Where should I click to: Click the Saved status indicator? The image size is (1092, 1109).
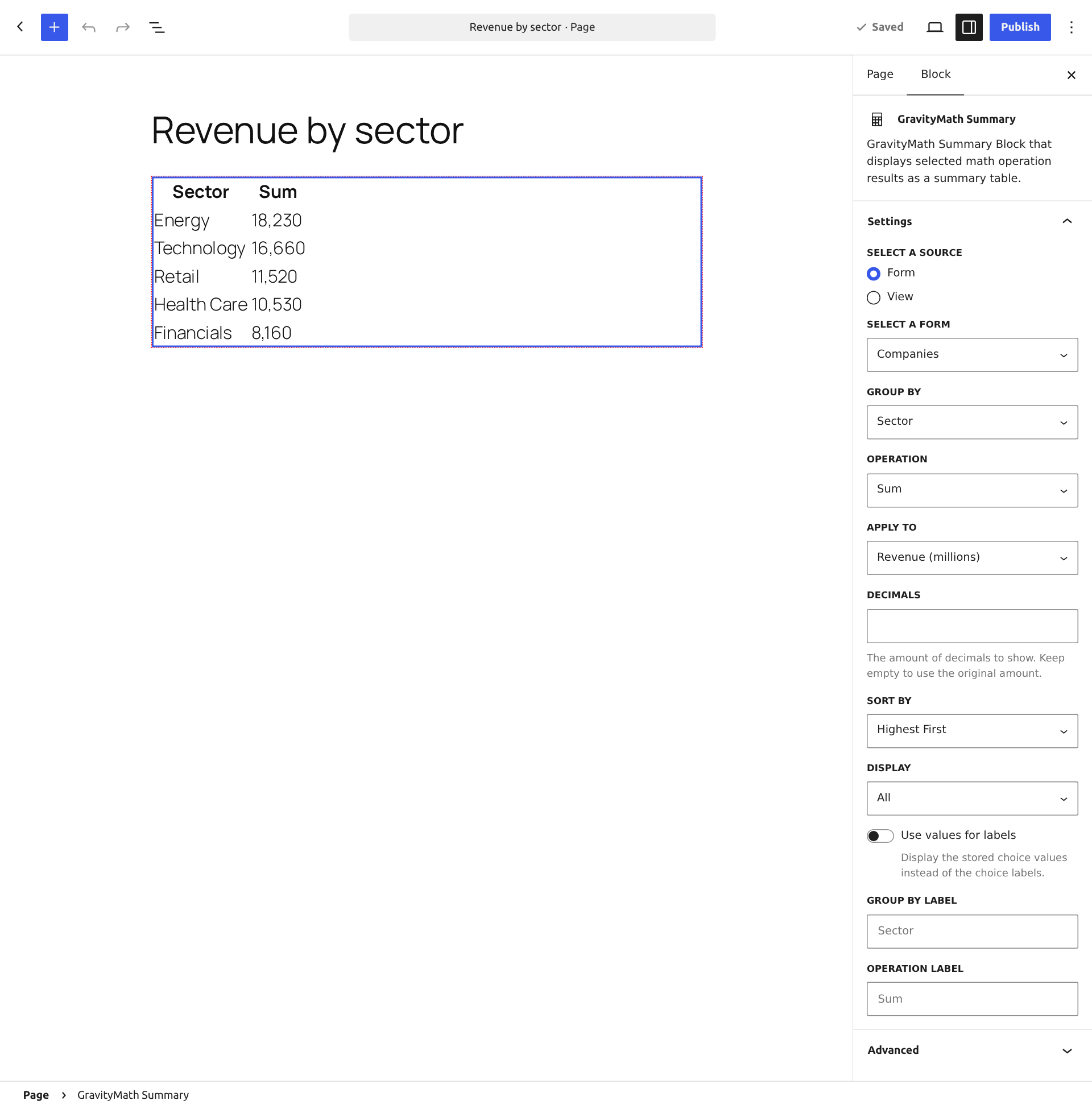click(880, 27)
